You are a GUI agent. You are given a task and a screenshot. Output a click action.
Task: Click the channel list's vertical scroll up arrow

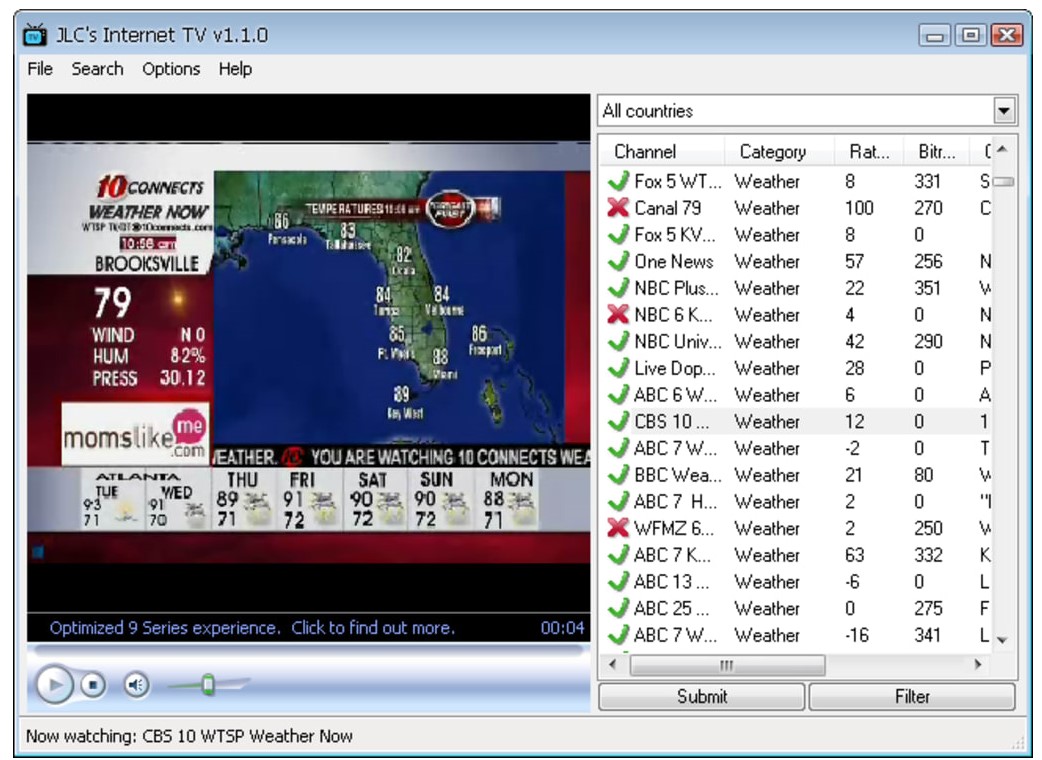(1003, 149)
